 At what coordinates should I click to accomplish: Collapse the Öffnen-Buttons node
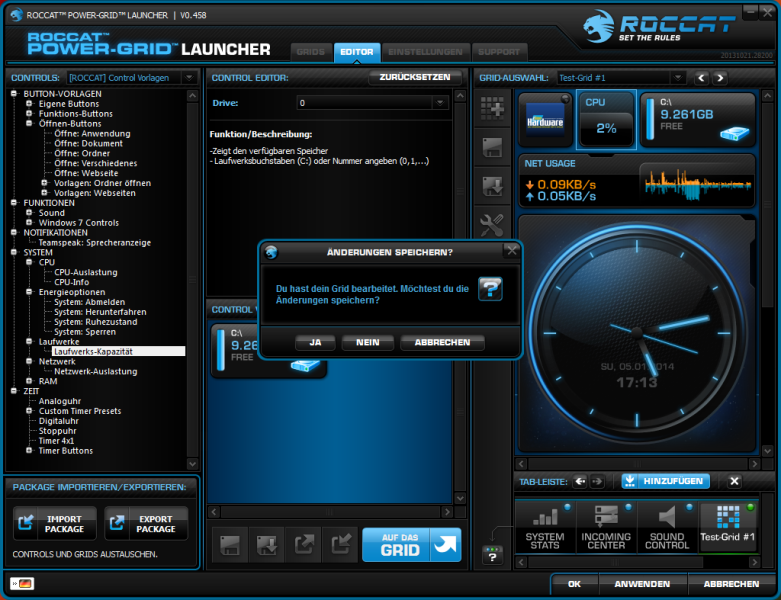[29, 123]
